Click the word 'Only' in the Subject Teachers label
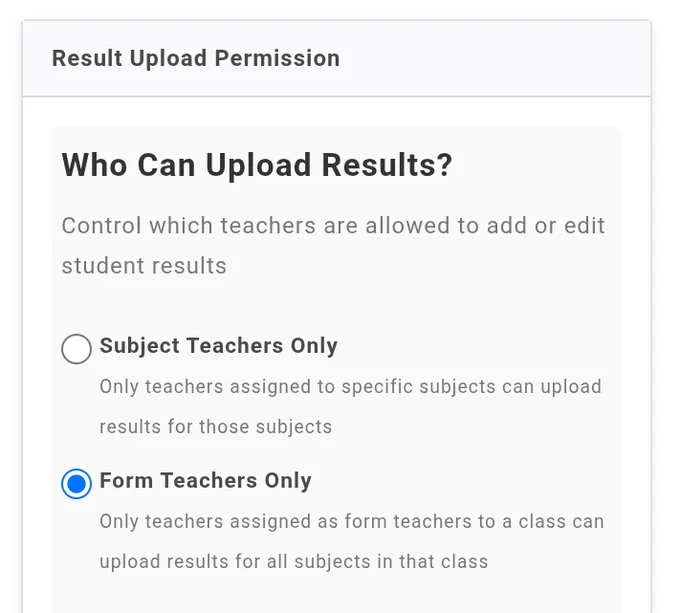The height and width of the screenshot is (613, 680). coord(314,346)
